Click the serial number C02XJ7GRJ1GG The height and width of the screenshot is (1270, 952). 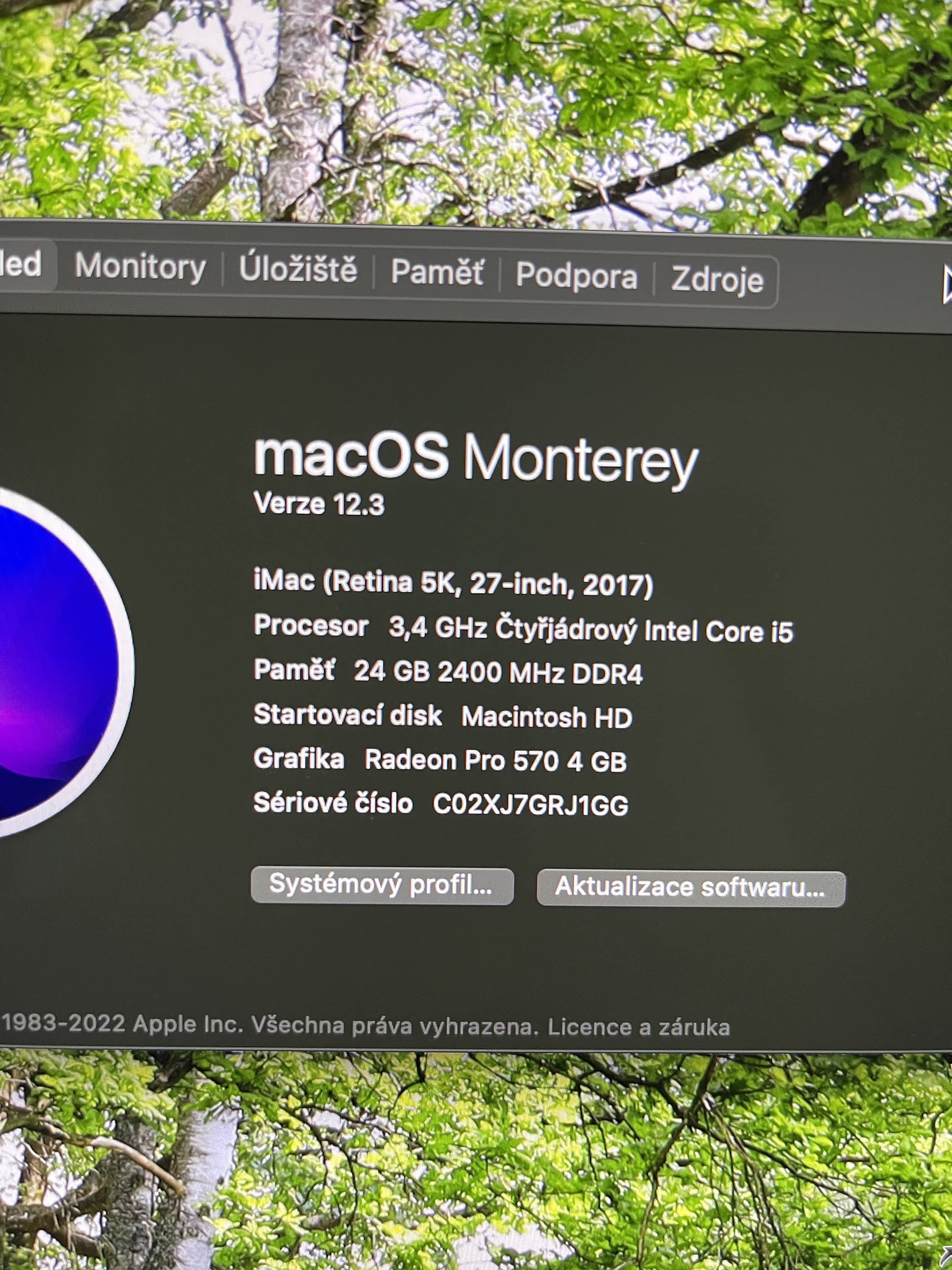pos(530,804)
